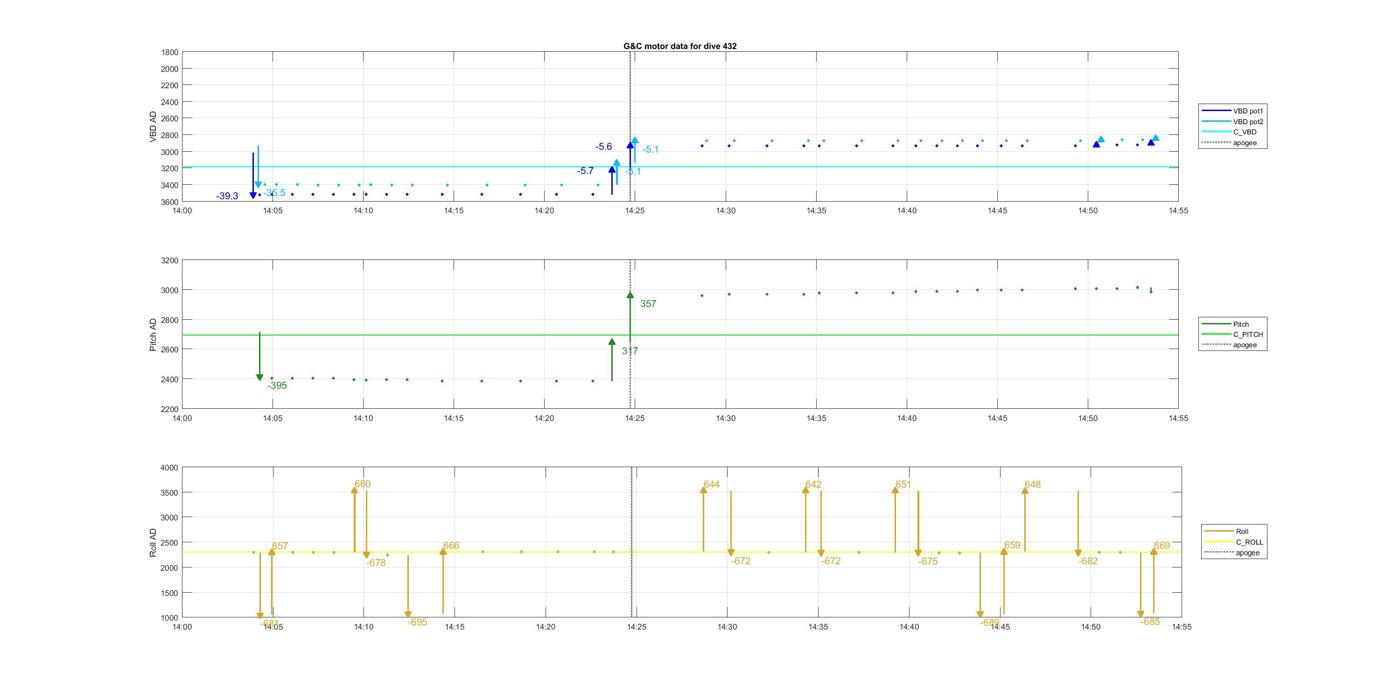The width and height of the screenshot is (1400, 693).
Task: Click the -5.6 VBD data label
Action: [x=604, y=147]
